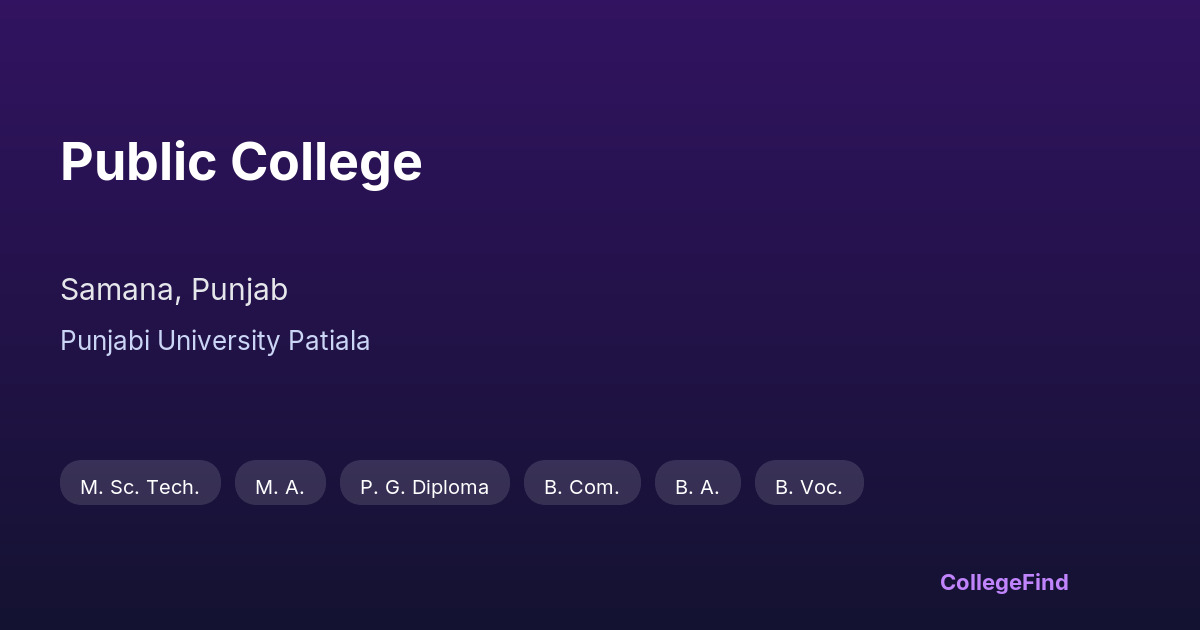Click the word Tech. in first chip

click(x=173, y=487)
